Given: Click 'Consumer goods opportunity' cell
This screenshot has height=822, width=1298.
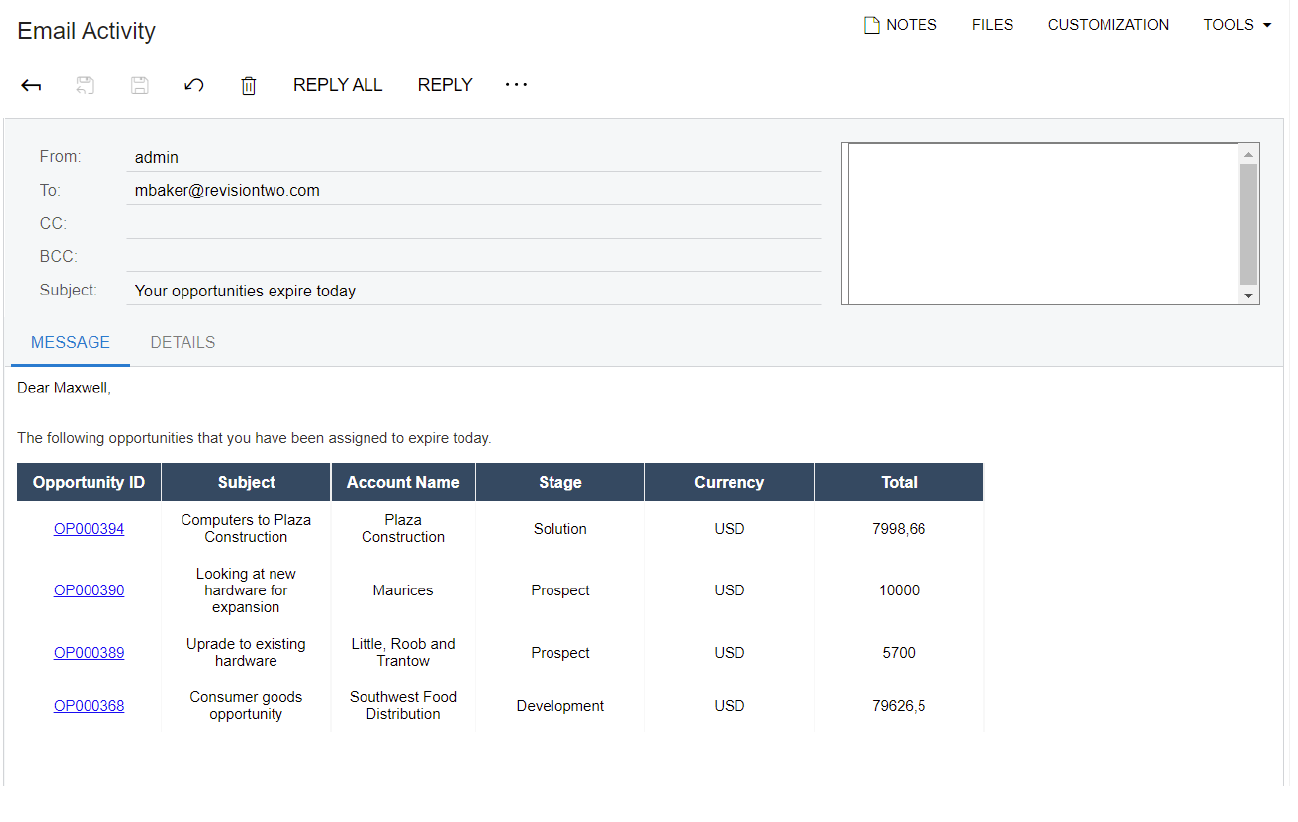Looking at the screenshot, I should 246,706.
